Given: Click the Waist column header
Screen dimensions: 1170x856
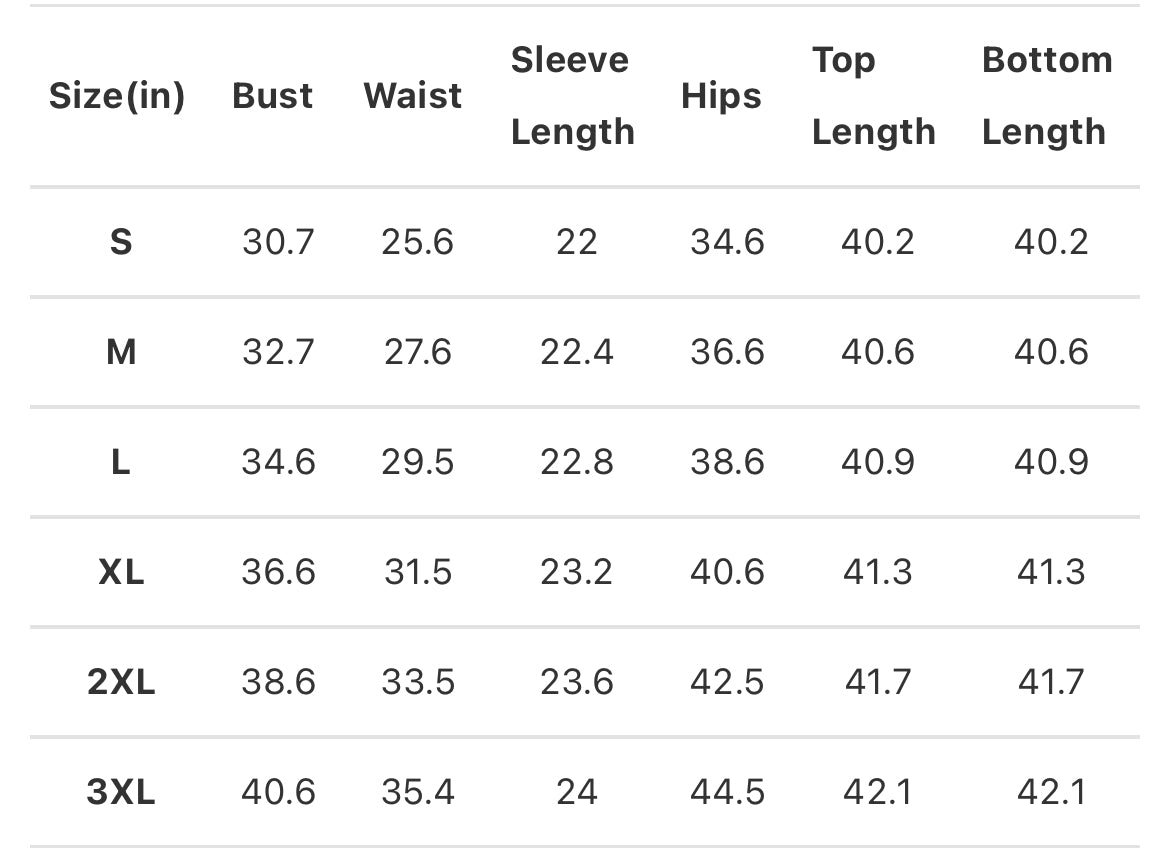Looking at the screenshot, I should pyautogui.click(x=413, y=96).
